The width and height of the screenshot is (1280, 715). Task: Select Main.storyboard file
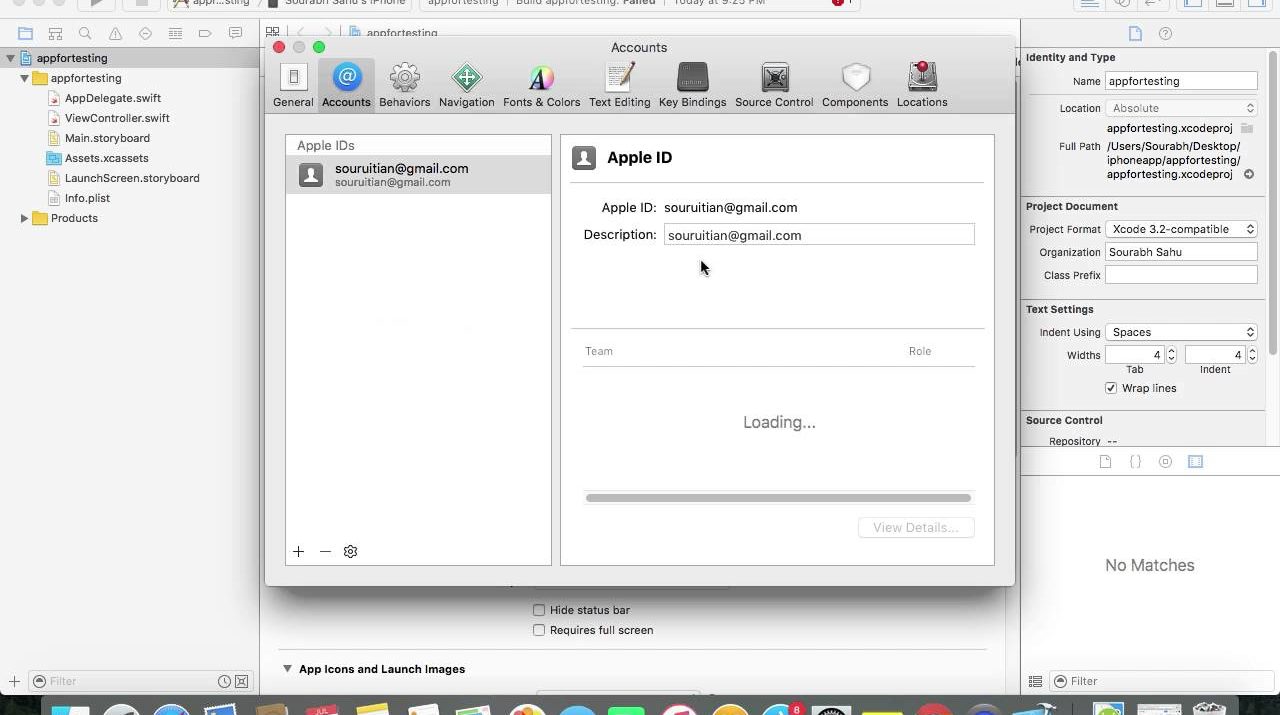tap(107, 138)
